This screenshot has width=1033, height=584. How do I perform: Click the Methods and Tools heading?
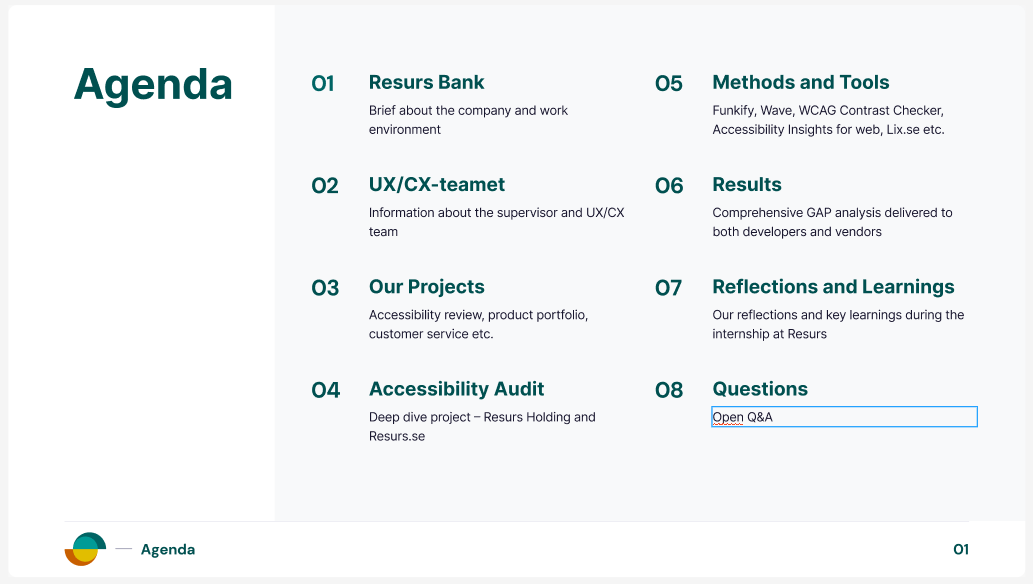coord(800,82)
